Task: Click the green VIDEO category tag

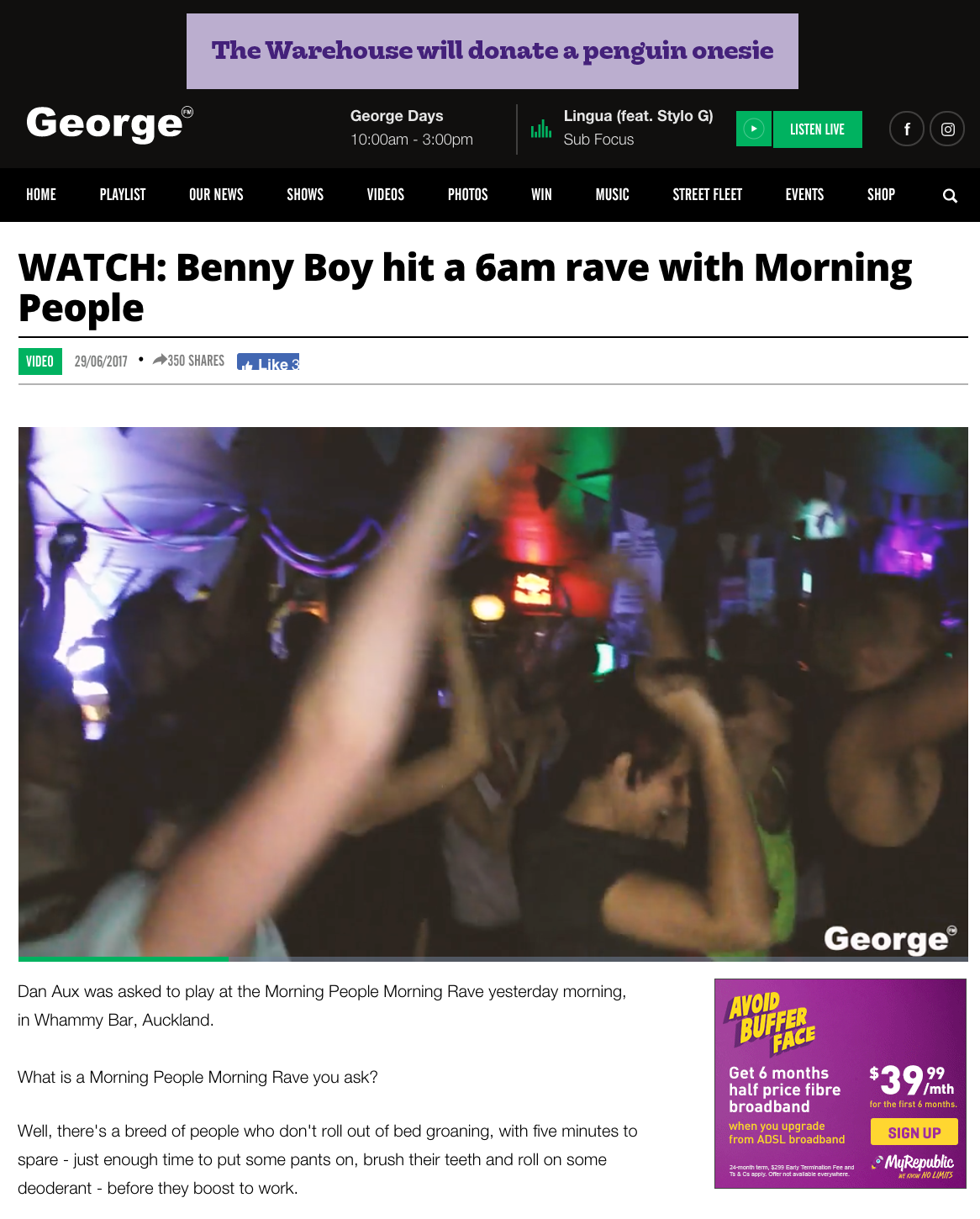Action: tap(40, 361)
